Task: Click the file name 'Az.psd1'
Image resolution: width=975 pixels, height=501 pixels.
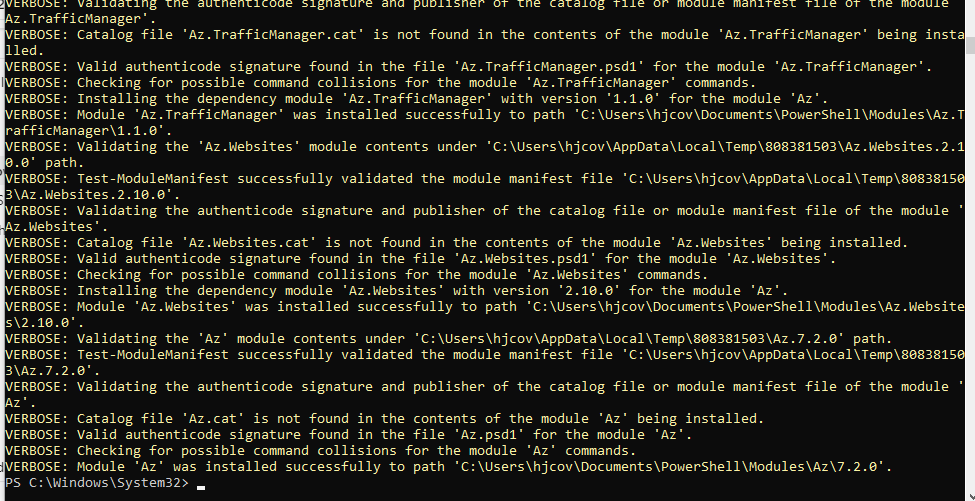Action: tap(491, 434)
